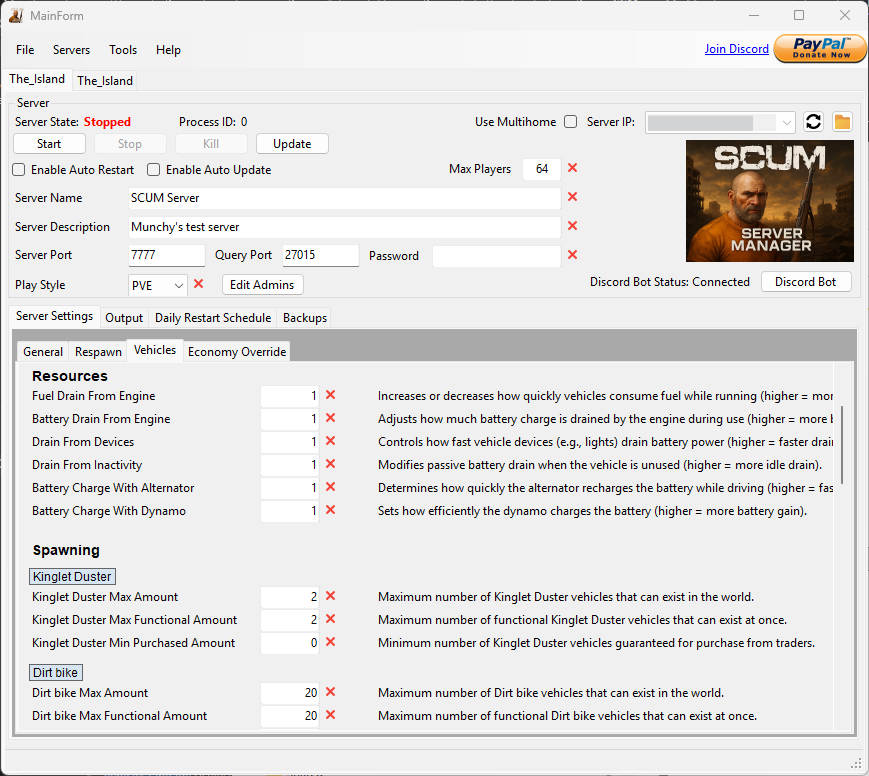Click the Server Name input field

344,198
